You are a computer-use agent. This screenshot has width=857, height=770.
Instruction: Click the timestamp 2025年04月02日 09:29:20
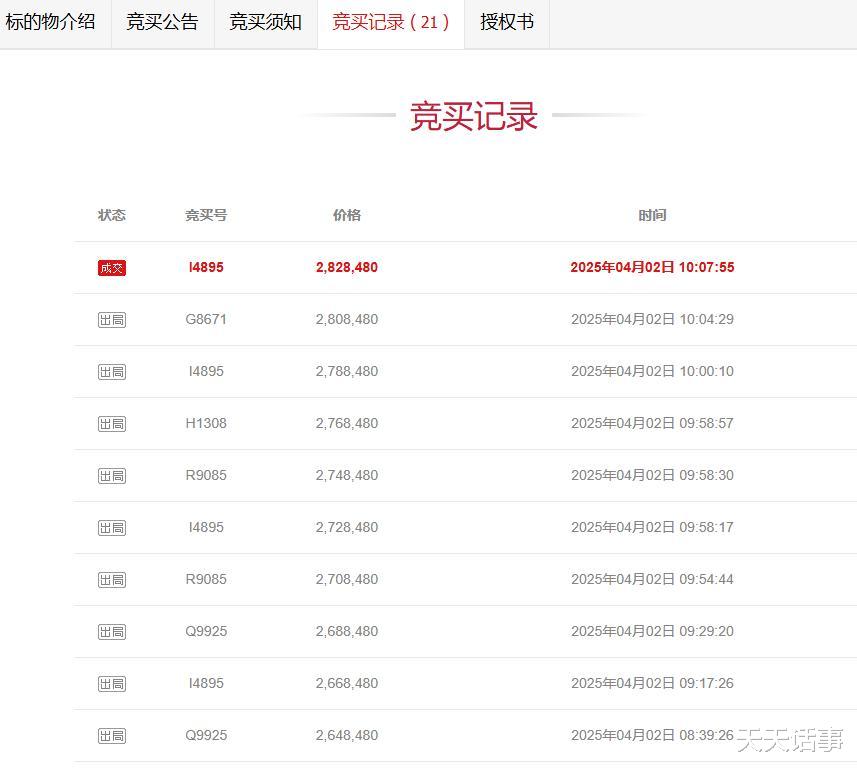pos(653,631)
